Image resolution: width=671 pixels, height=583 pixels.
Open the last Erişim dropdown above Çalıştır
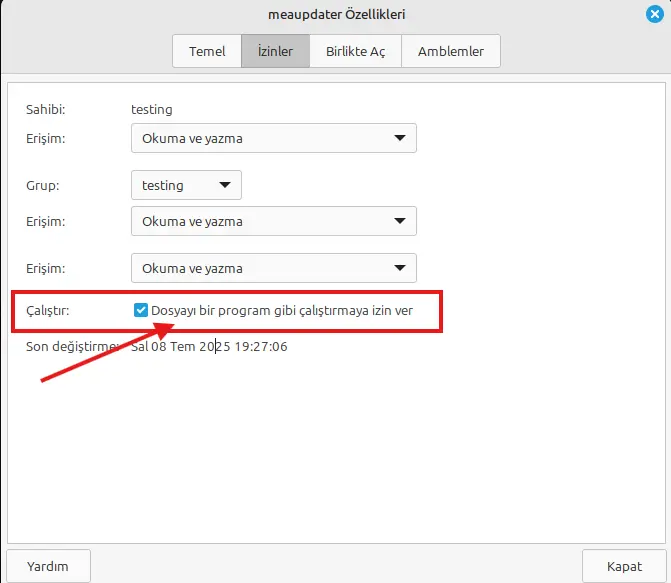pyautogui.click(x=273, y=268)
